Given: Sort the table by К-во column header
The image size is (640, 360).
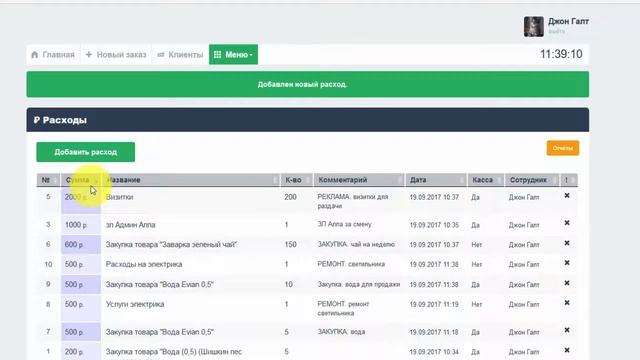Looking at the screenshot, I should [297, 180].
